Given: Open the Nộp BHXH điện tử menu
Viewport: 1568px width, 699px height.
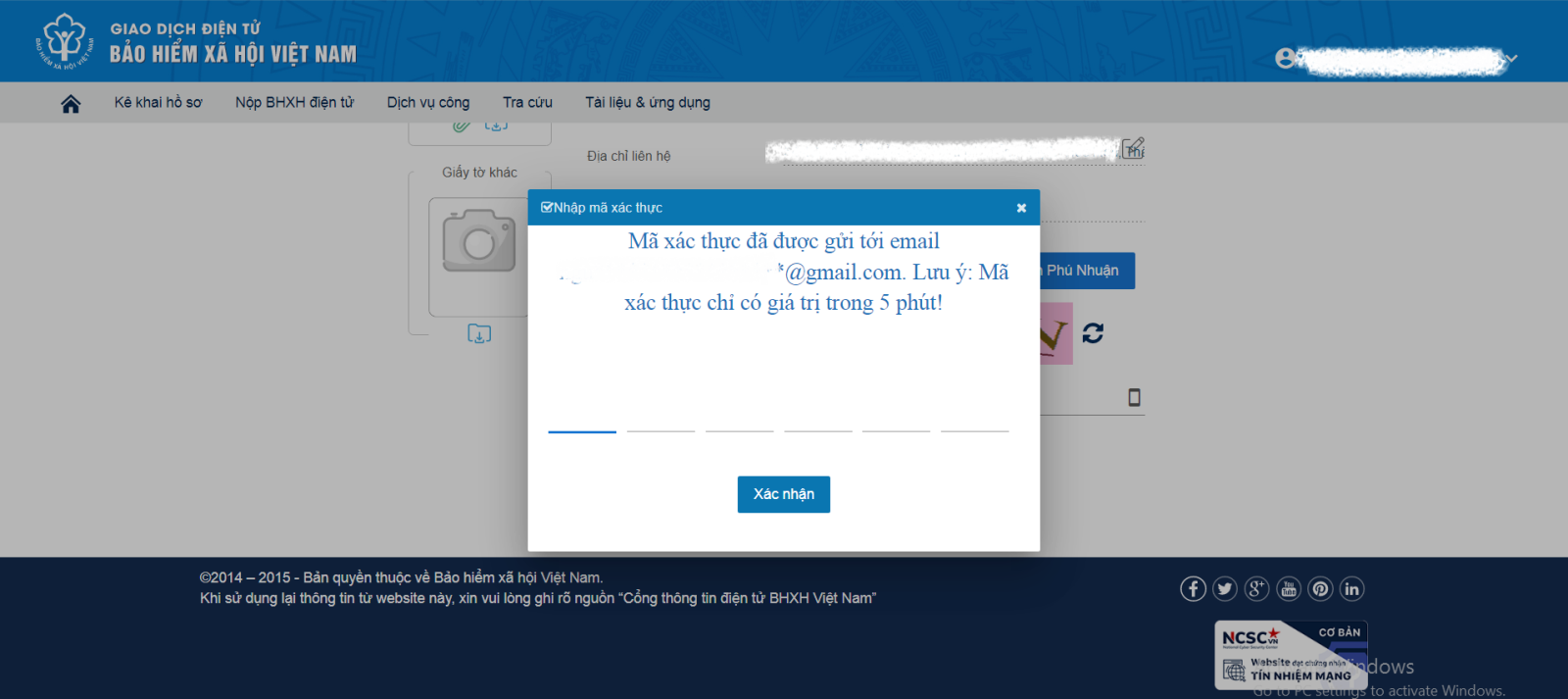Looking at the screenshot, I should pyautogui.click(x=294, y=102).
